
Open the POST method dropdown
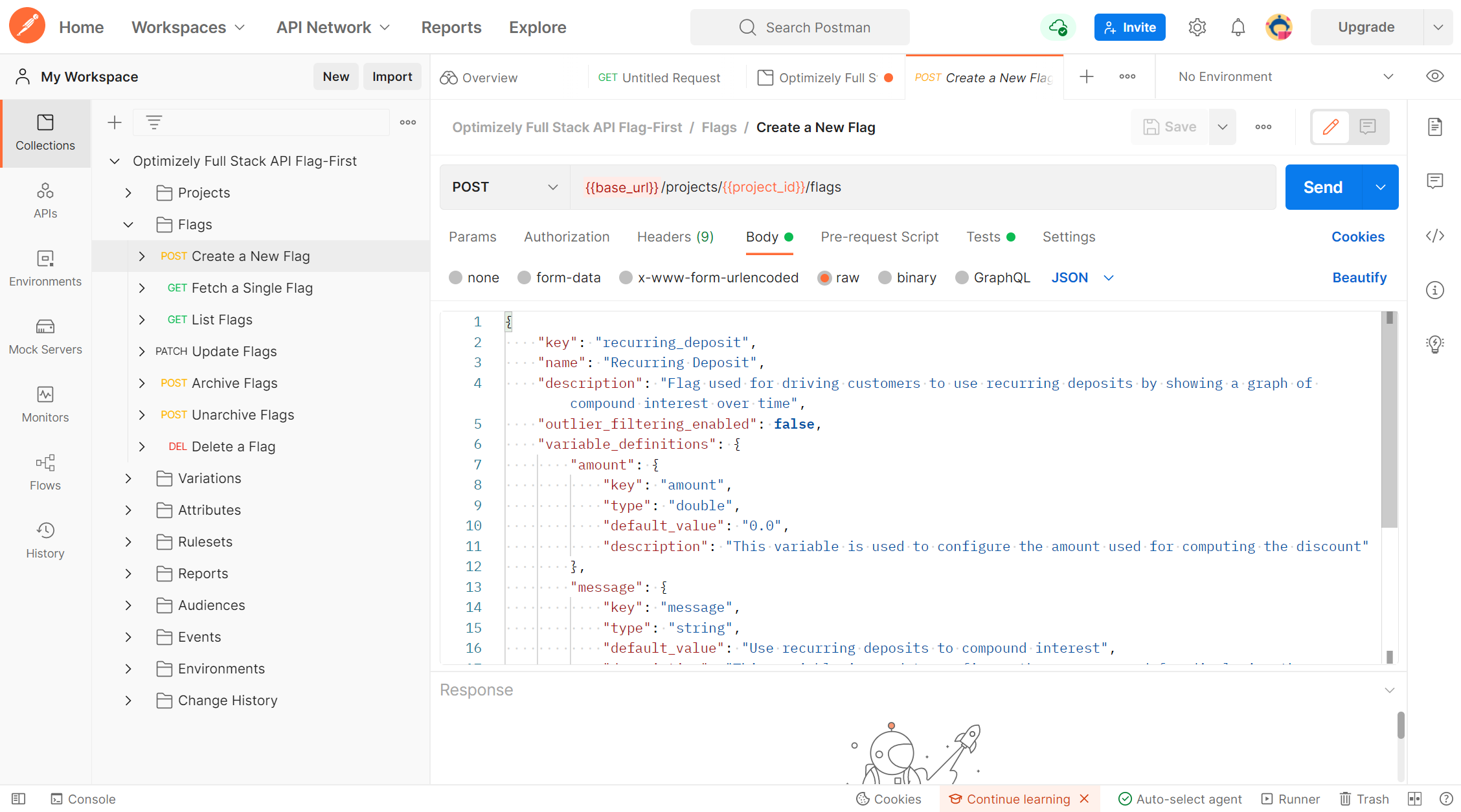tap(504, 187)
